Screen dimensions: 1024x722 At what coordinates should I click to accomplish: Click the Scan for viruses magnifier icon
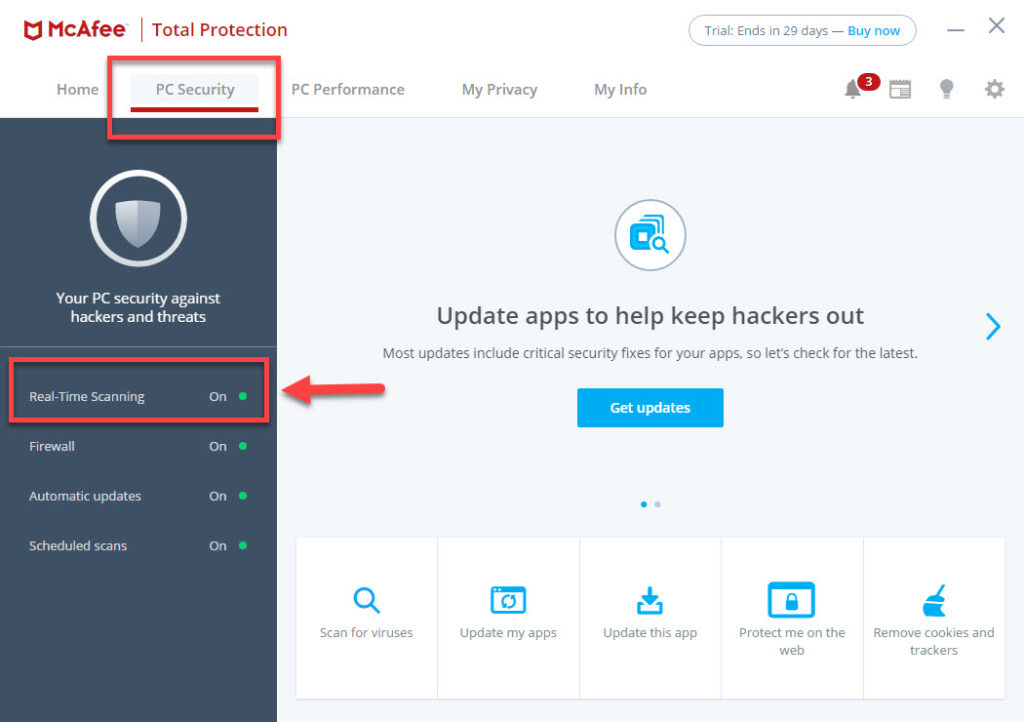coord(366,600)
